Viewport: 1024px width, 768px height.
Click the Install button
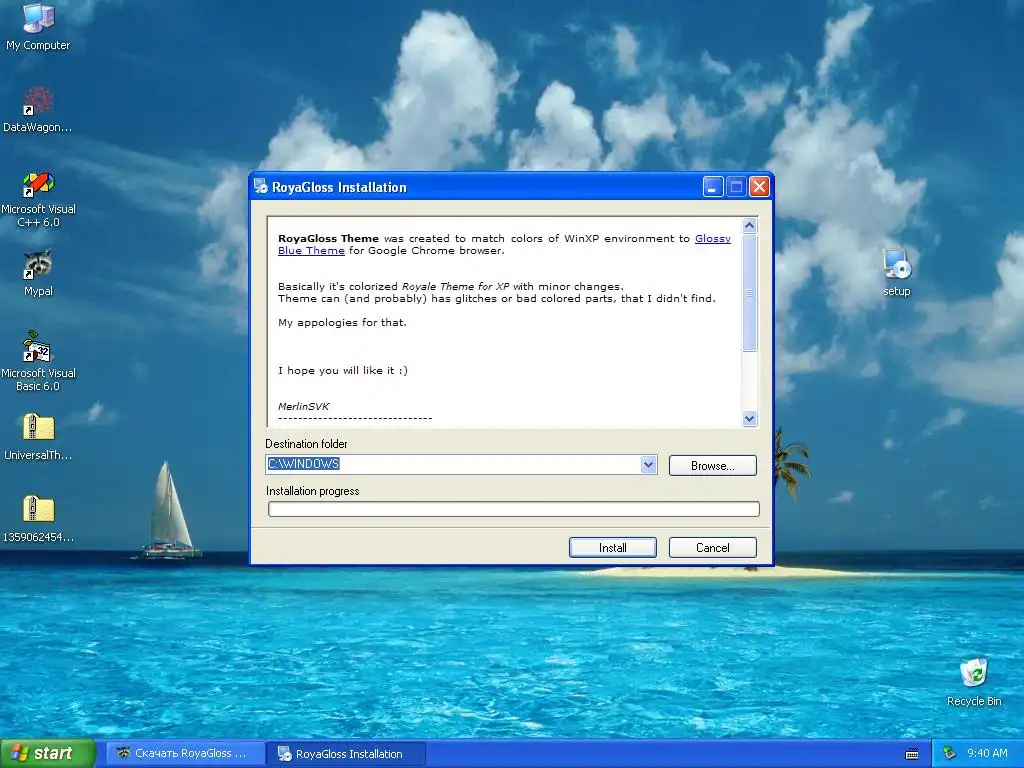point(613,547)
